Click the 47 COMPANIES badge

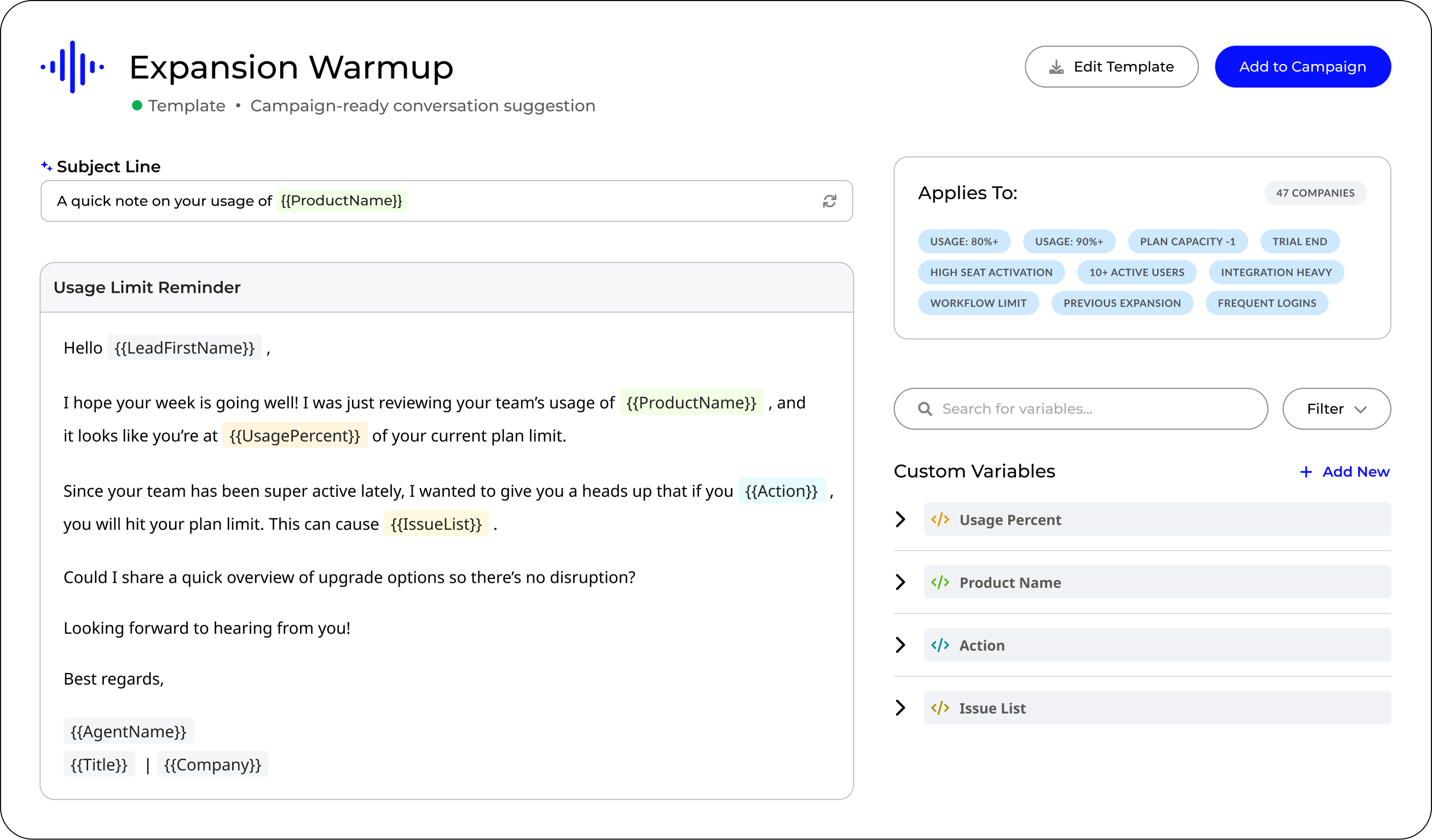click(1315, 193)
